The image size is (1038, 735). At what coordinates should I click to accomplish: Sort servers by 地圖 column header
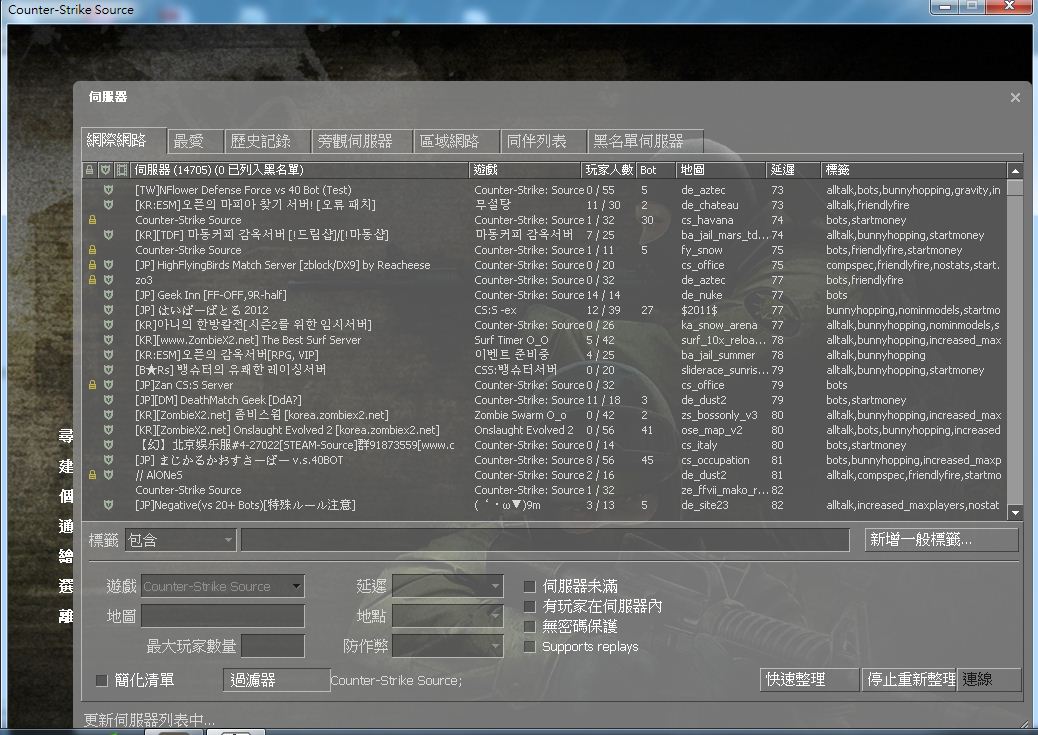720,170
